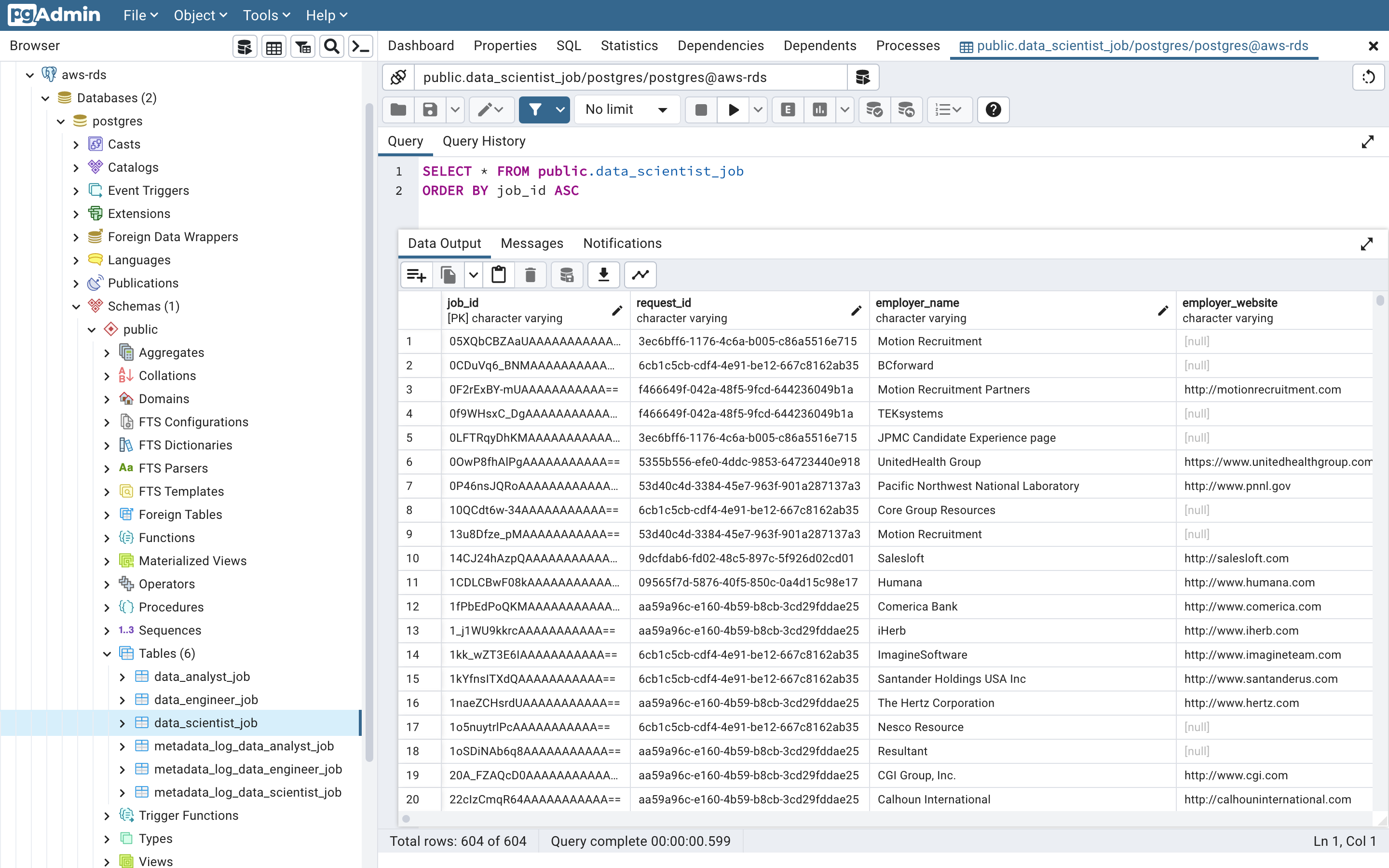
Task: Delete selected rows trash icon
Action: click(531, 275)
